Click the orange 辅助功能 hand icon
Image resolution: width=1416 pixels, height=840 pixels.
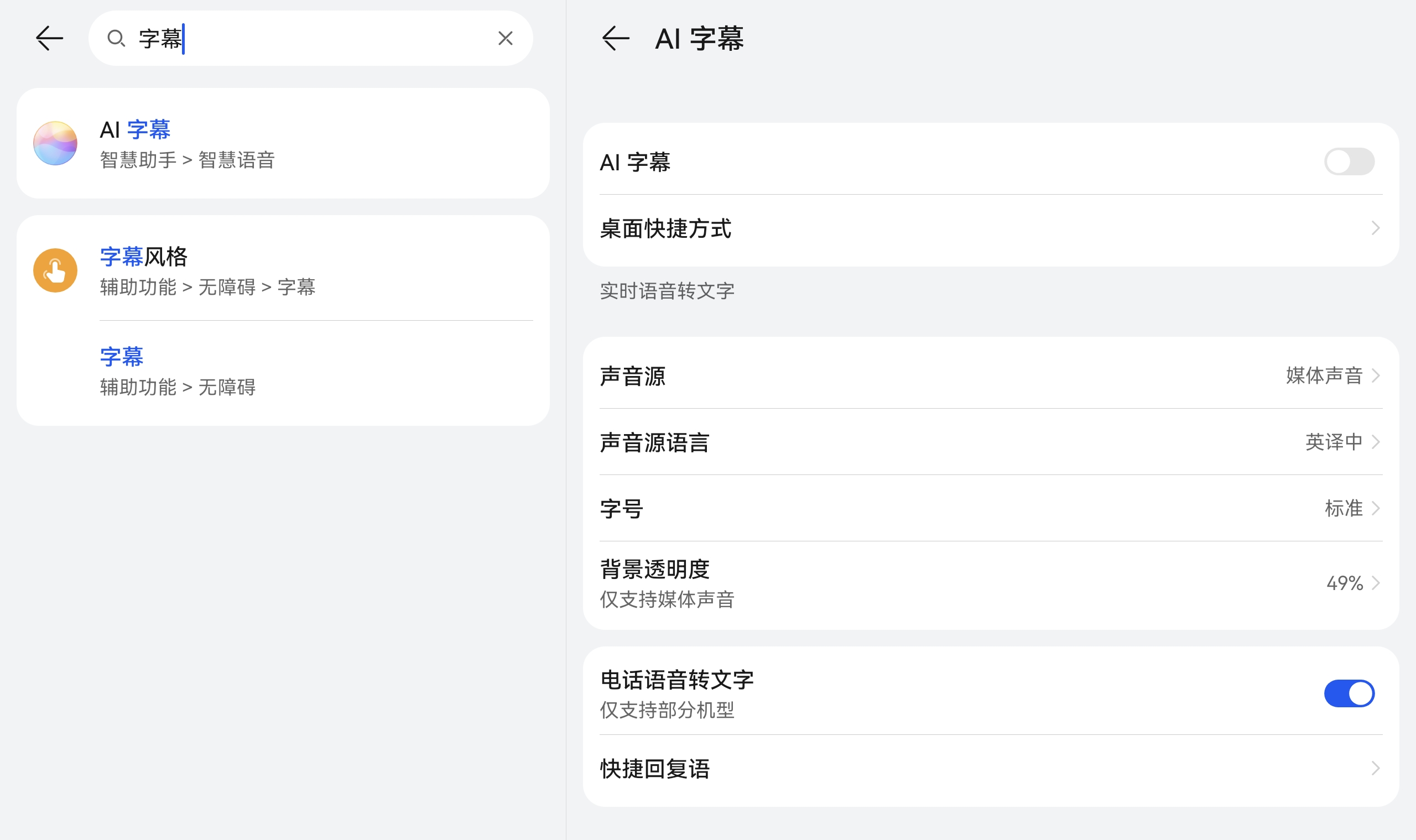55,270
